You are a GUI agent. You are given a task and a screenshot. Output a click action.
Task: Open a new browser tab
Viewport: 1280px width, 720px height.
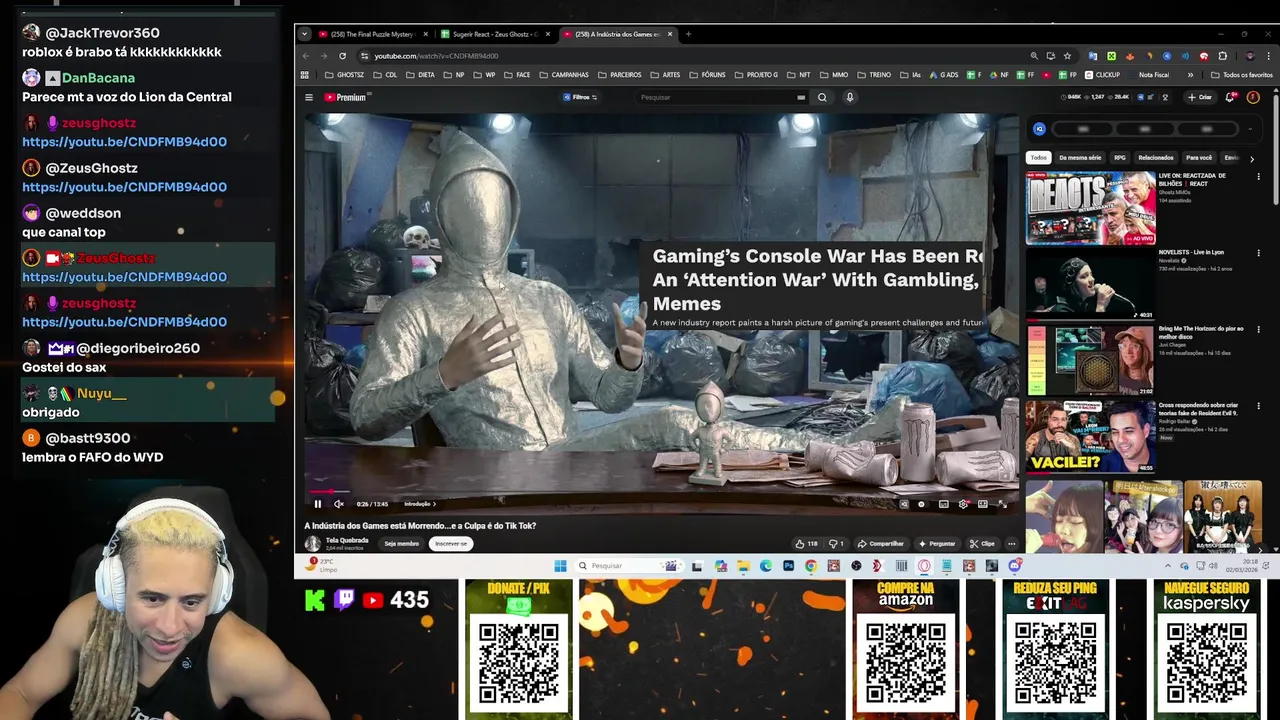point(688,34)
